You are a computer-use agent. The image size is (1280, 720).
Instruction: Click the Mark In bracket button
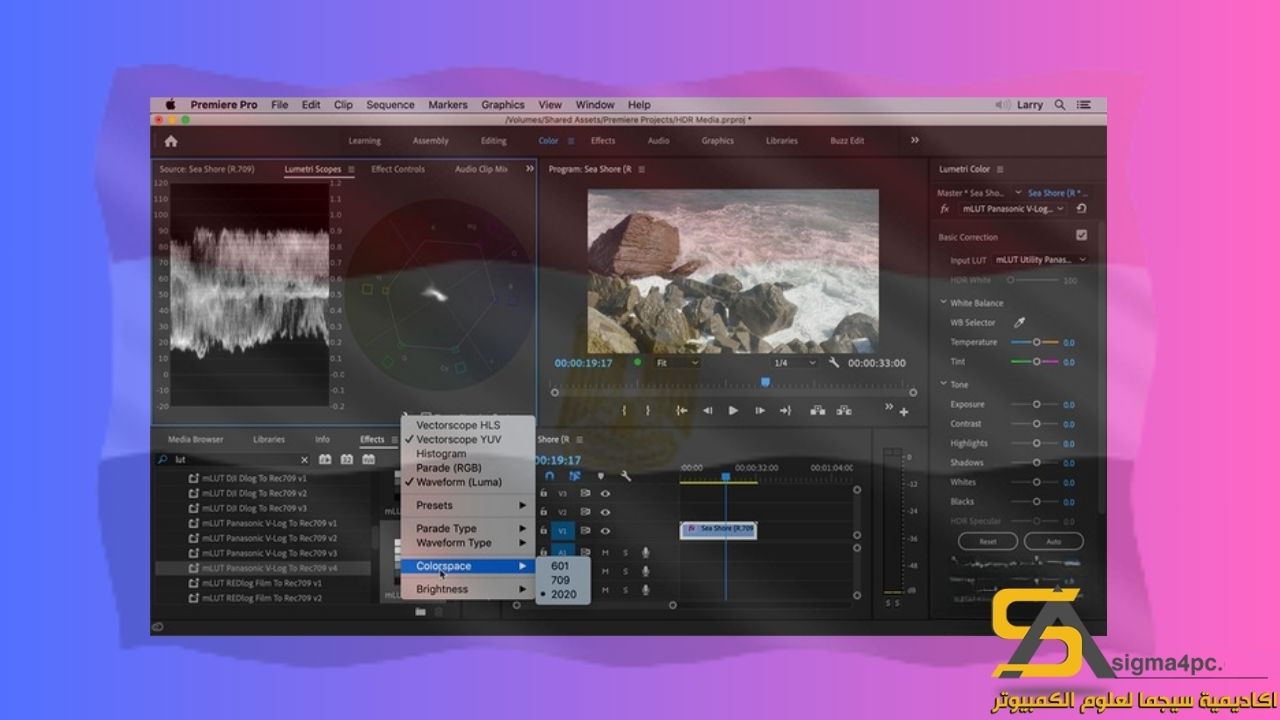[625, 410]
